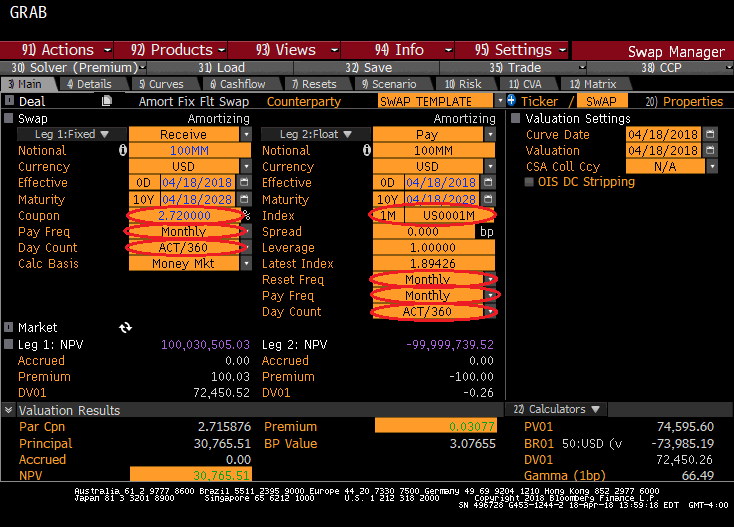This screenshot has width=734, height=527.
Task: Open Leg 2 Pay direction dropdown
Action: pyautogui.click(x=490, y=135)
